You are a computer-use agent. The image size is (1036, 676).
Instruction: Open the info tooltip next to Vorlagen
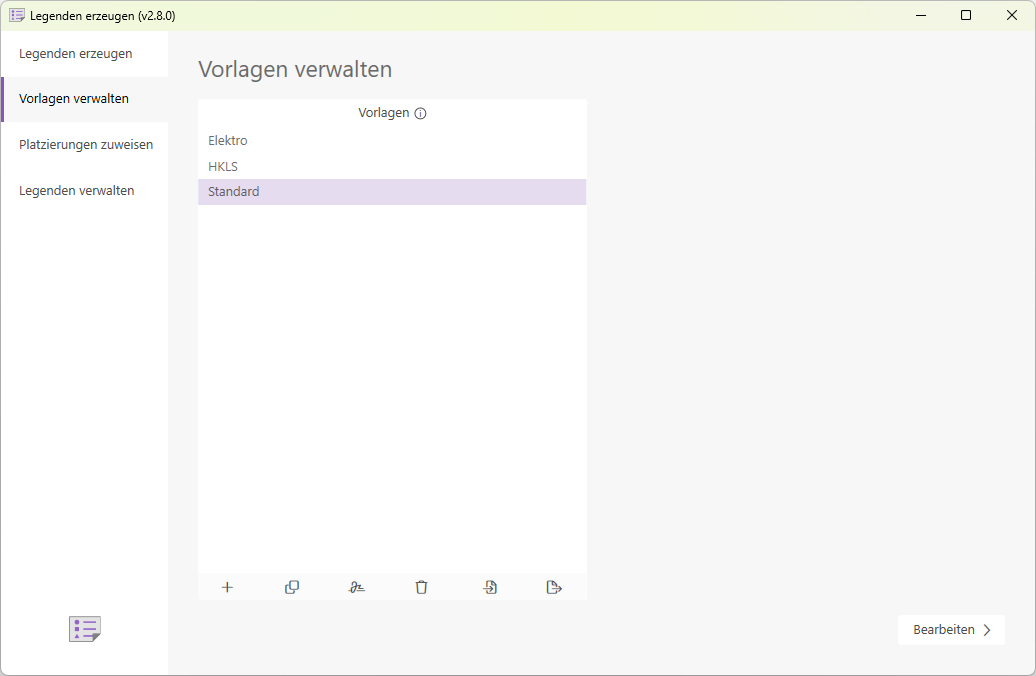tap(421, 113)
